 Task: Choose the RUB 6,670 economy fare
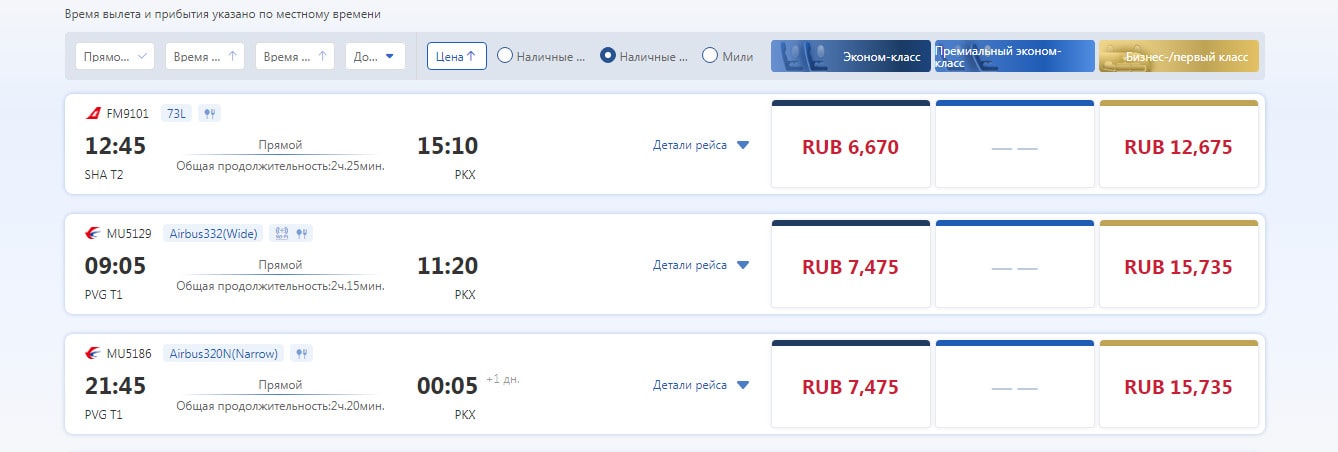[x=850, y=147]
